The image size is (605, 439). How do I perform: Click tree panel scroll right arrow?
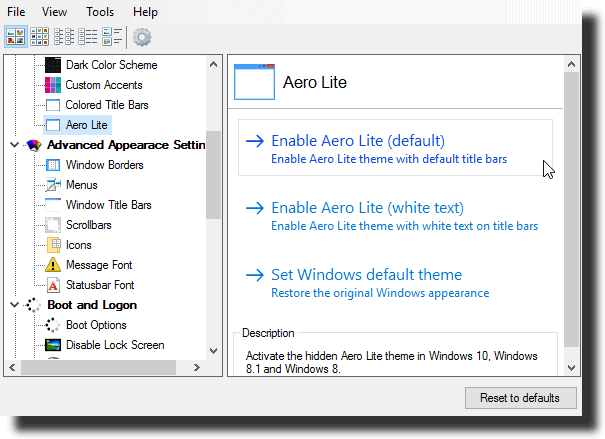coord(197,367)
